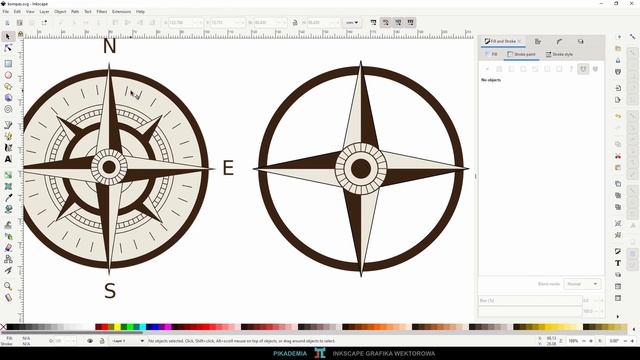The height and width of the screenshot is (360, 640).
Task: Select the Node editing tool
Action: (x=8, y=48)
